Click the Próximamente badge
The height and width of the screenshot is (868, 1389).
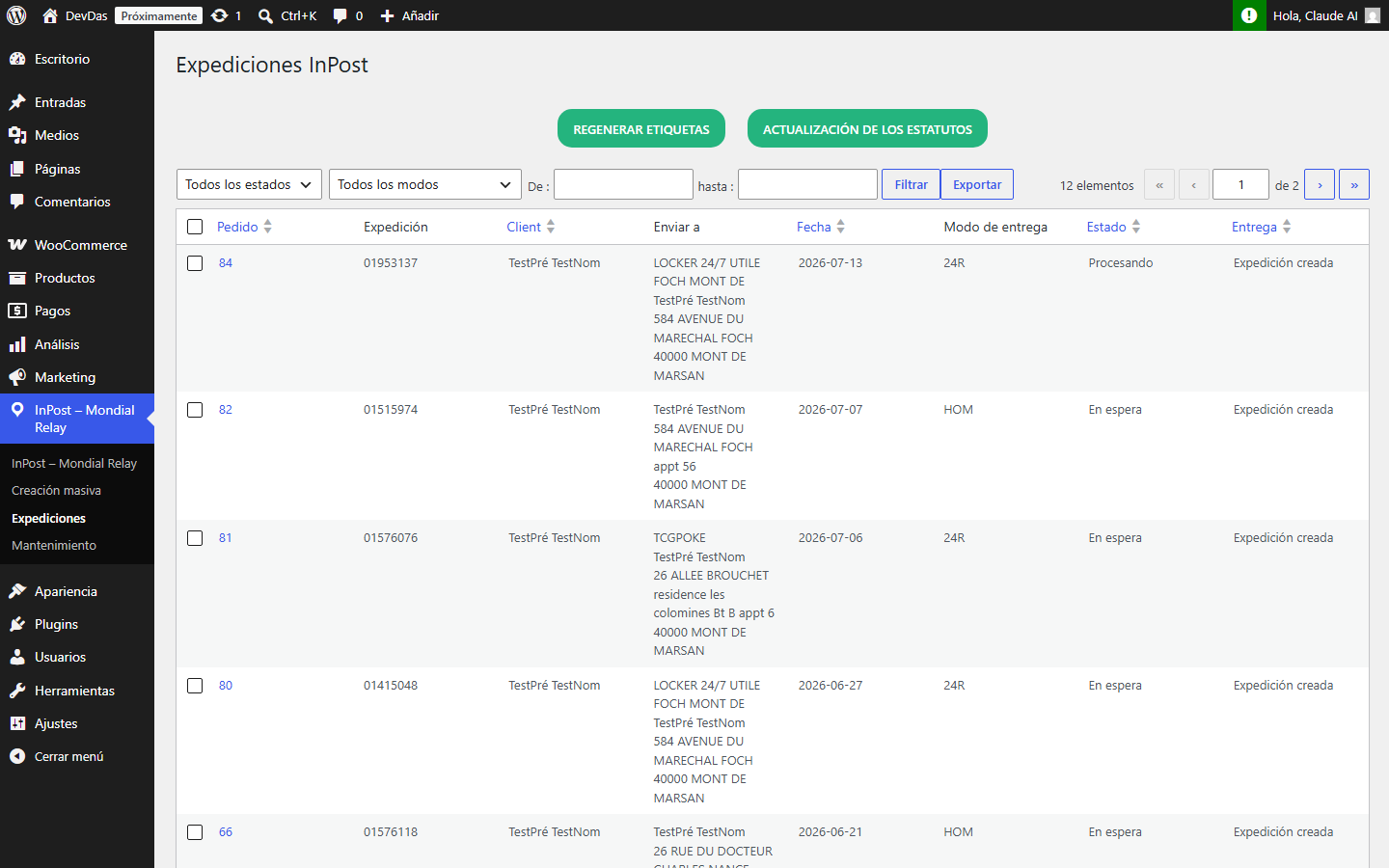[x=159, y=15]
